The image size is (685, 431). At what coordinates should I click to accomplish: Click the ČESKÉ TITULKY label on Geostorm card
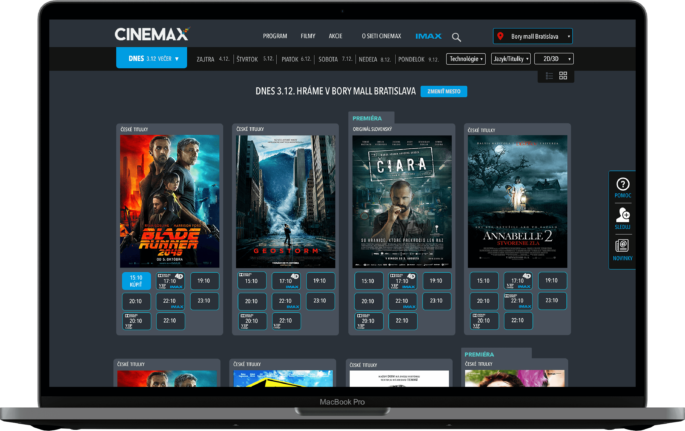click(250, 129)
